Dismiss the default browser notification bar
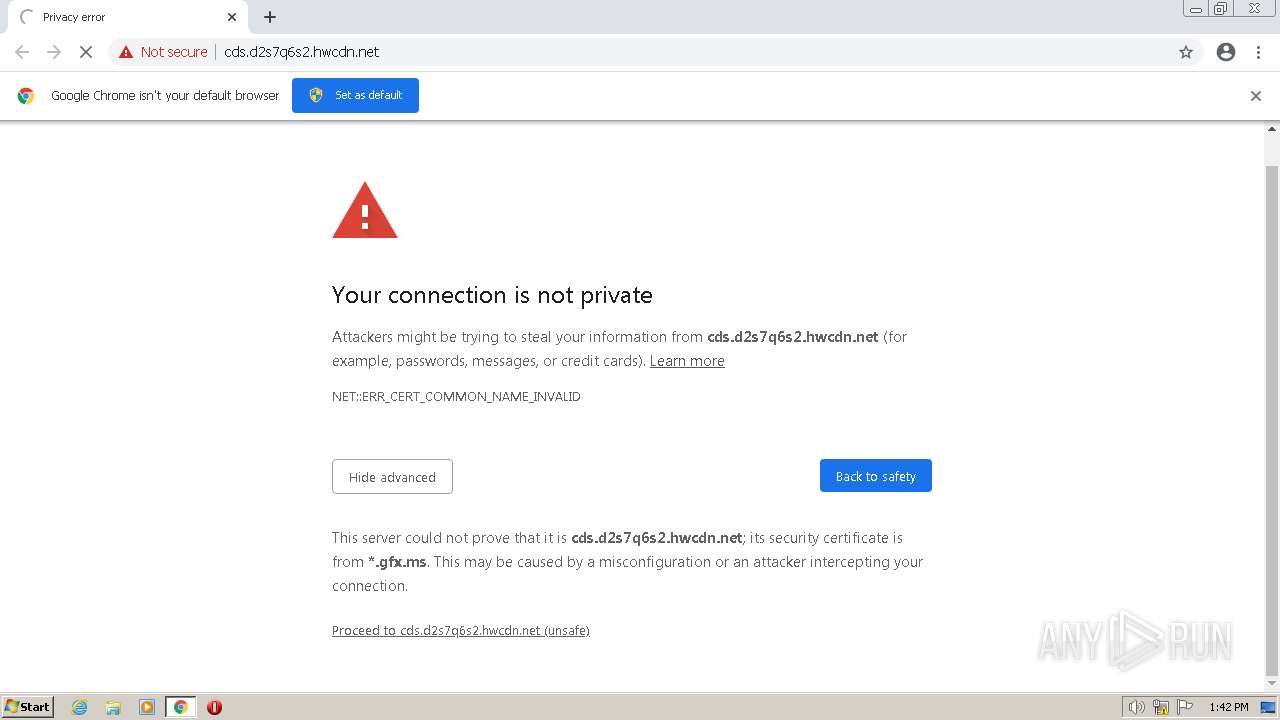 (x=1256, y=96)
